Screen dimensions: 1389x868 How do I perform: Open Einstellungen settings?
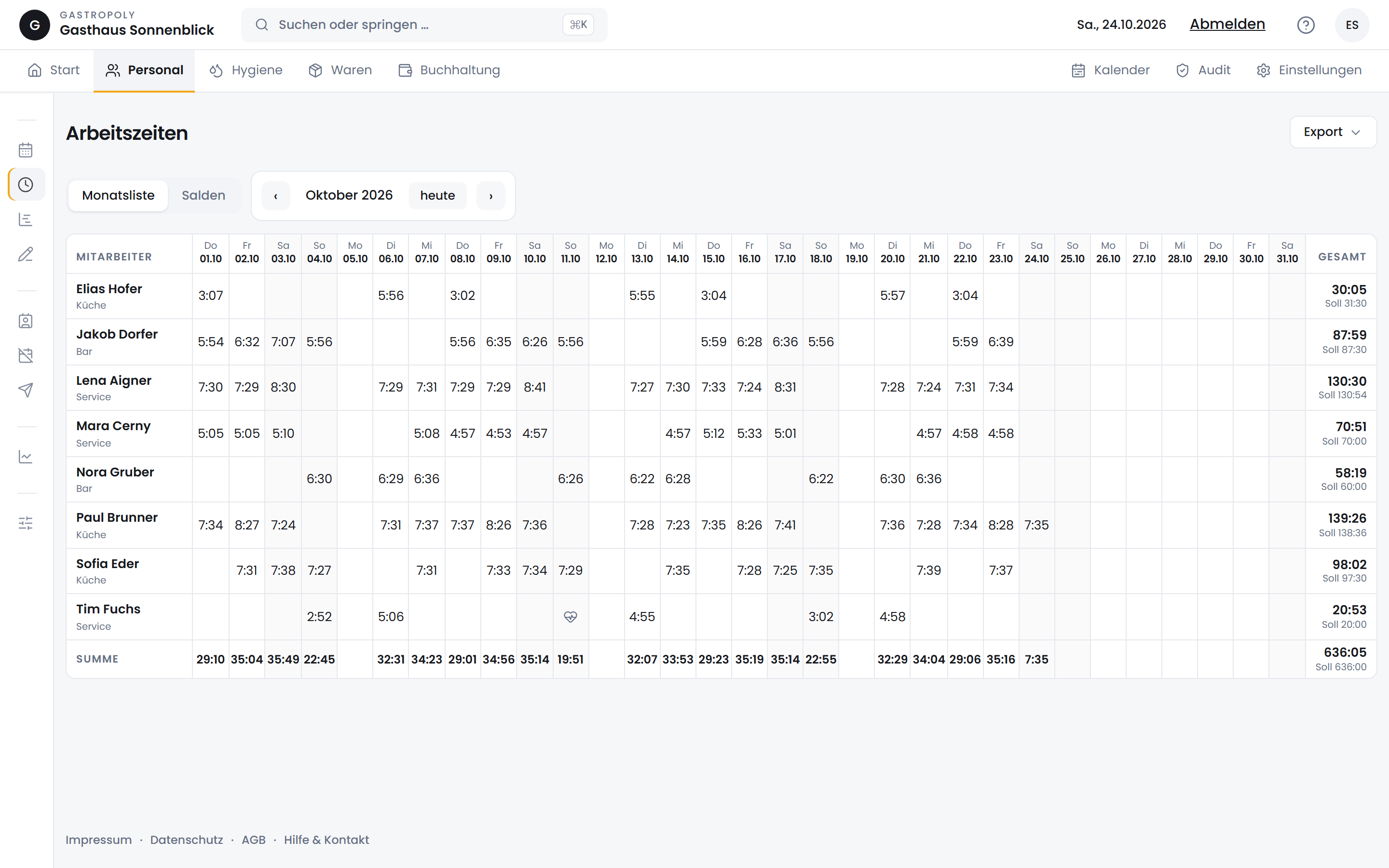(1308, 70)
